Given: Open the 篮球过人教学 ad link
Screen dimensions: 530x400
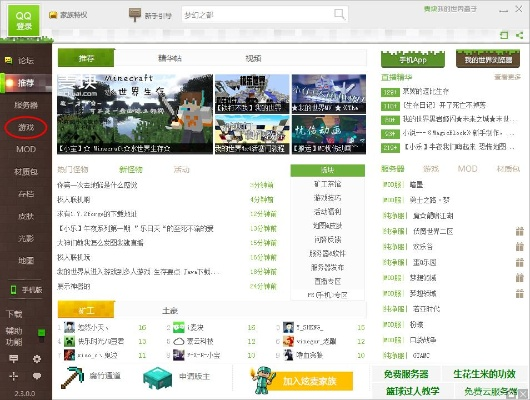Looking at the screenshot, I should tap(413, 391).
